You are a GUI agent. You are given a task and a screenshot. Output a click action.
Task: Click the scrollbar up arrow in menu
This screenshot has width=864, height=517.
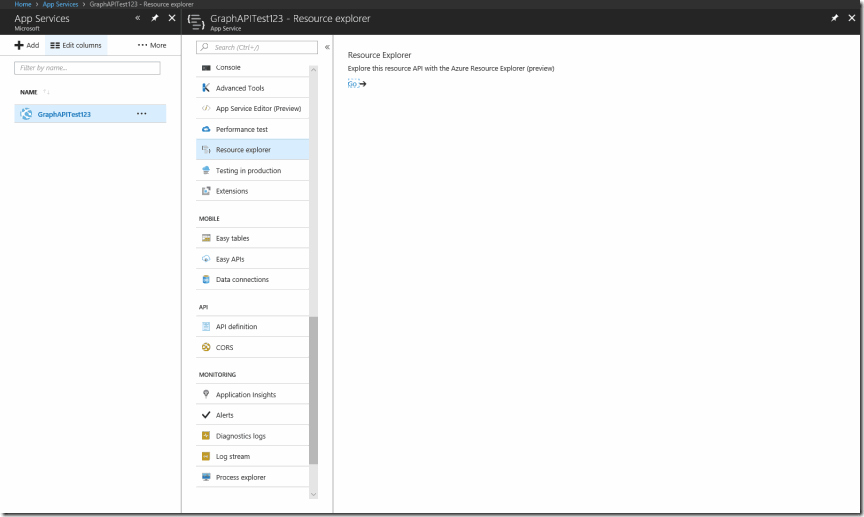pyautogui.click(x=314, y=70)
